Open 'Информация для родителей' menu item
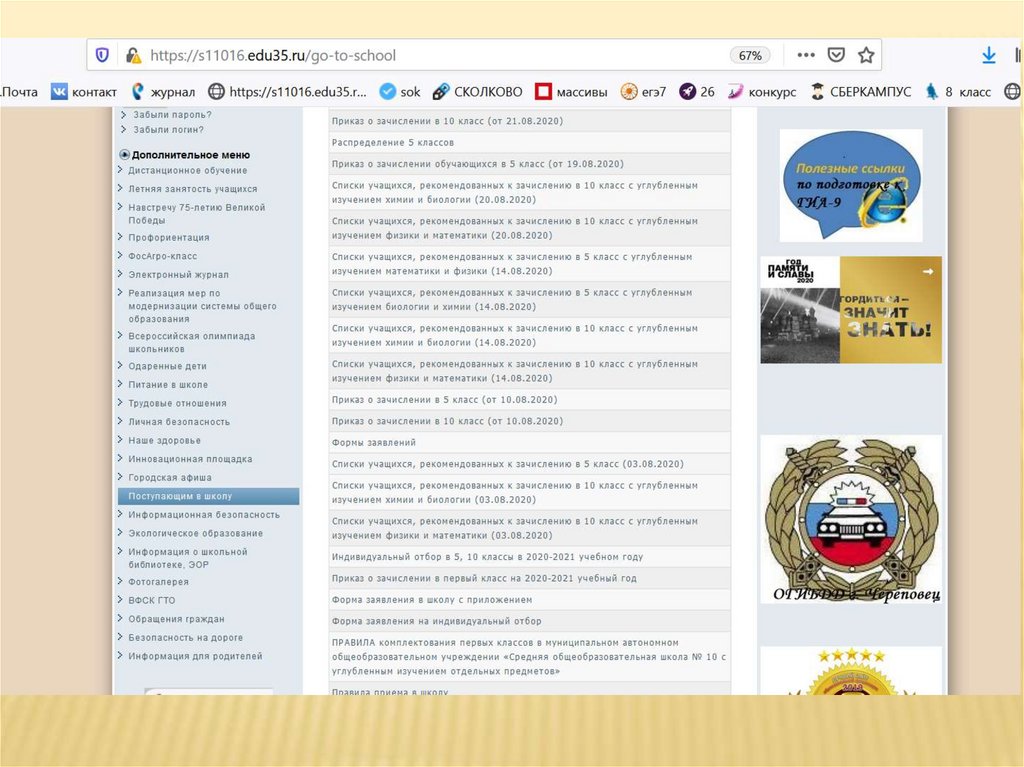Screen dimensions: 1024x767 [x=195, y=656]
